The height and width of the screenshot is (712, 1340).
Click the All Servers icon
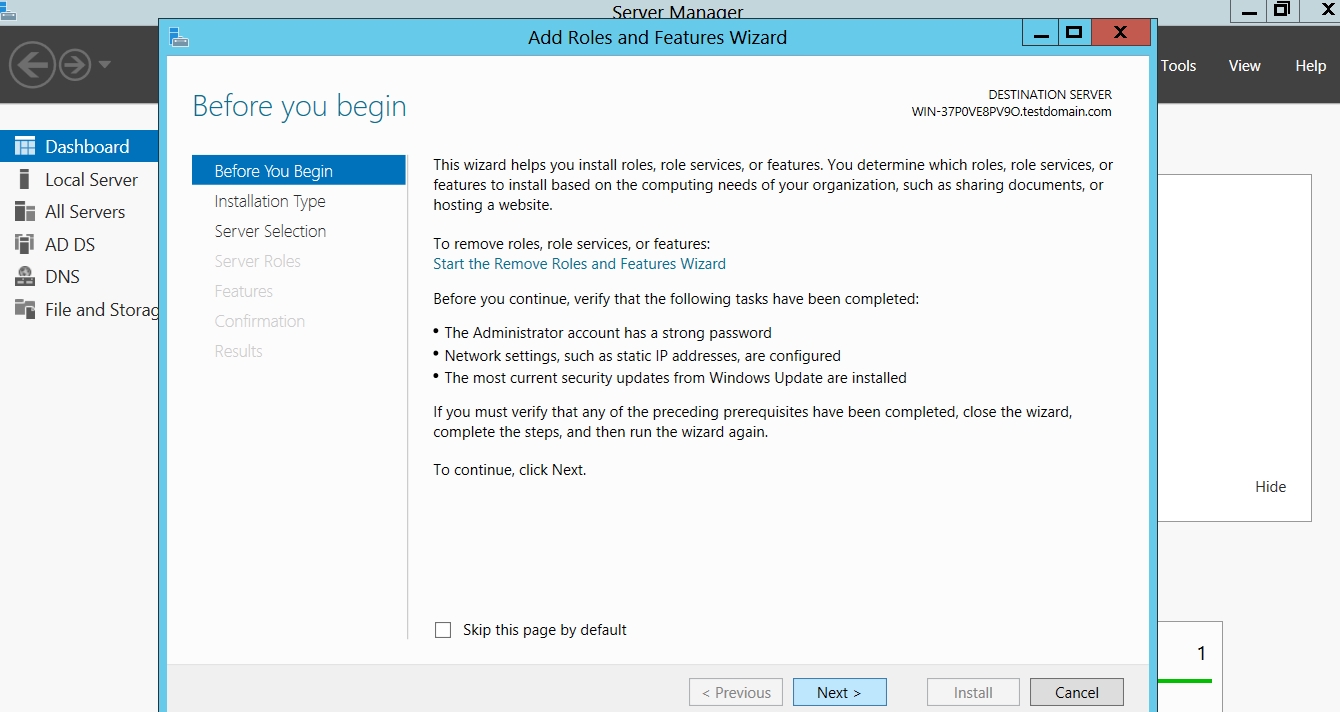(25, 212)
